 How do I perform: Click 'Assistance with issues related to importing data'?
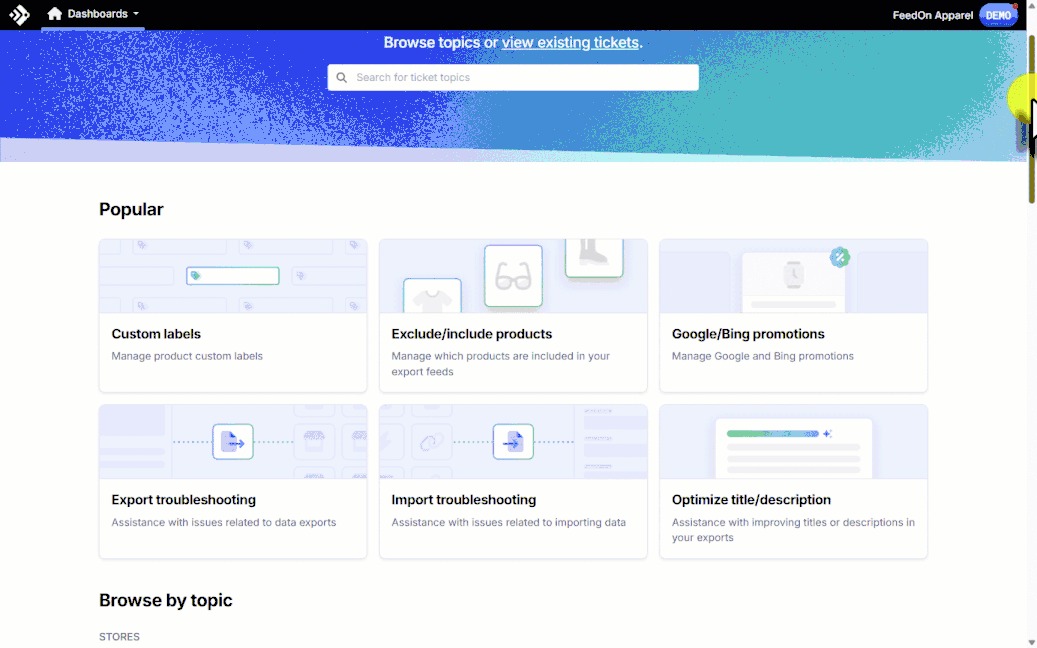click(x=509, y=522)
